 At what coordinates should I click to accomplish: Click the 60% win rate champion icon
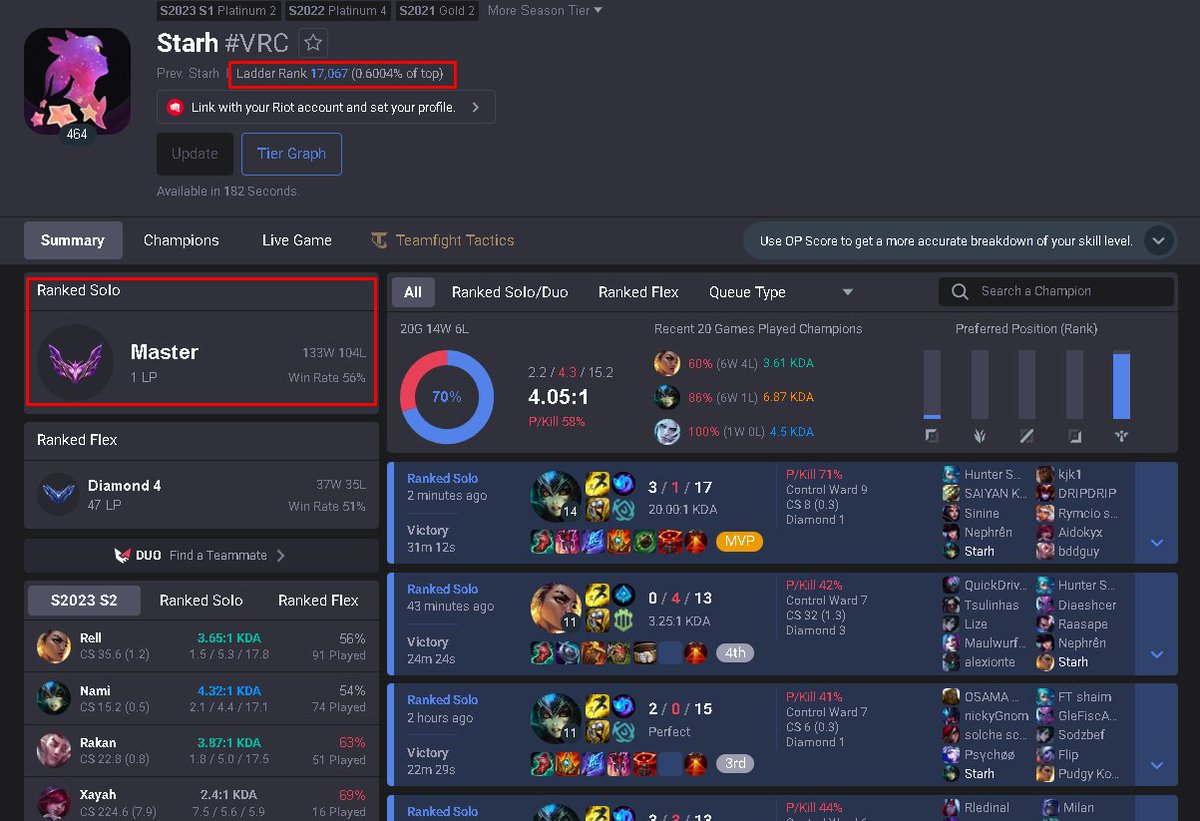[667, 363]
